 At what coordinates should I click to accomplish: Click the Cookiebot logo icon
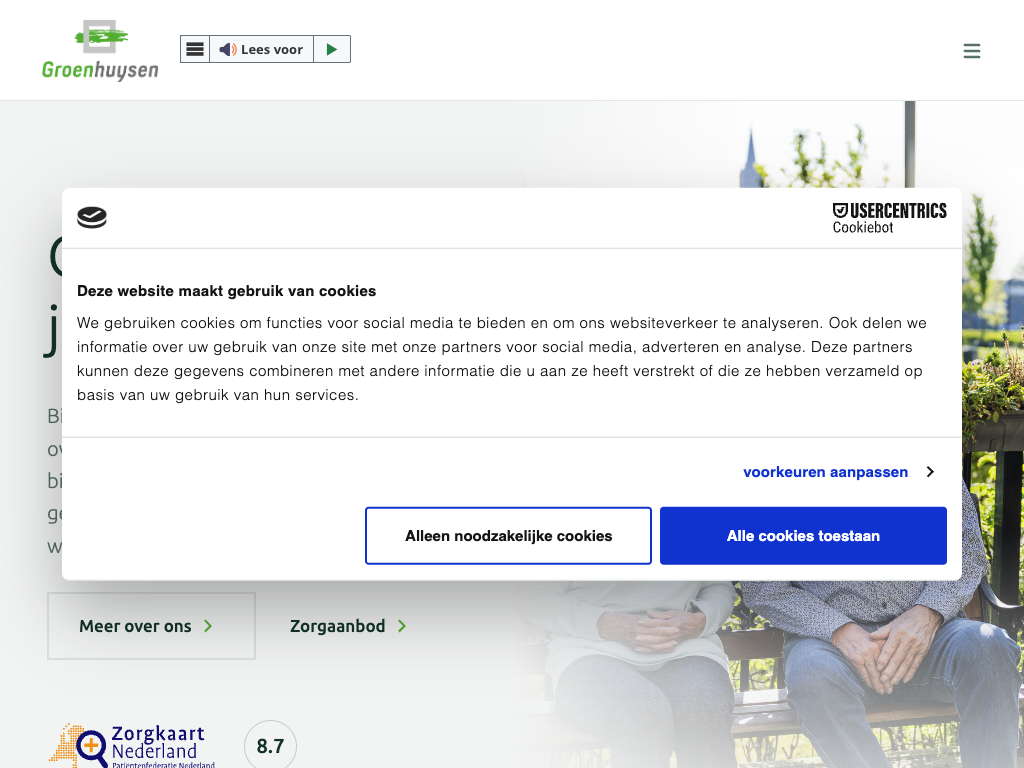coord(92,217)
